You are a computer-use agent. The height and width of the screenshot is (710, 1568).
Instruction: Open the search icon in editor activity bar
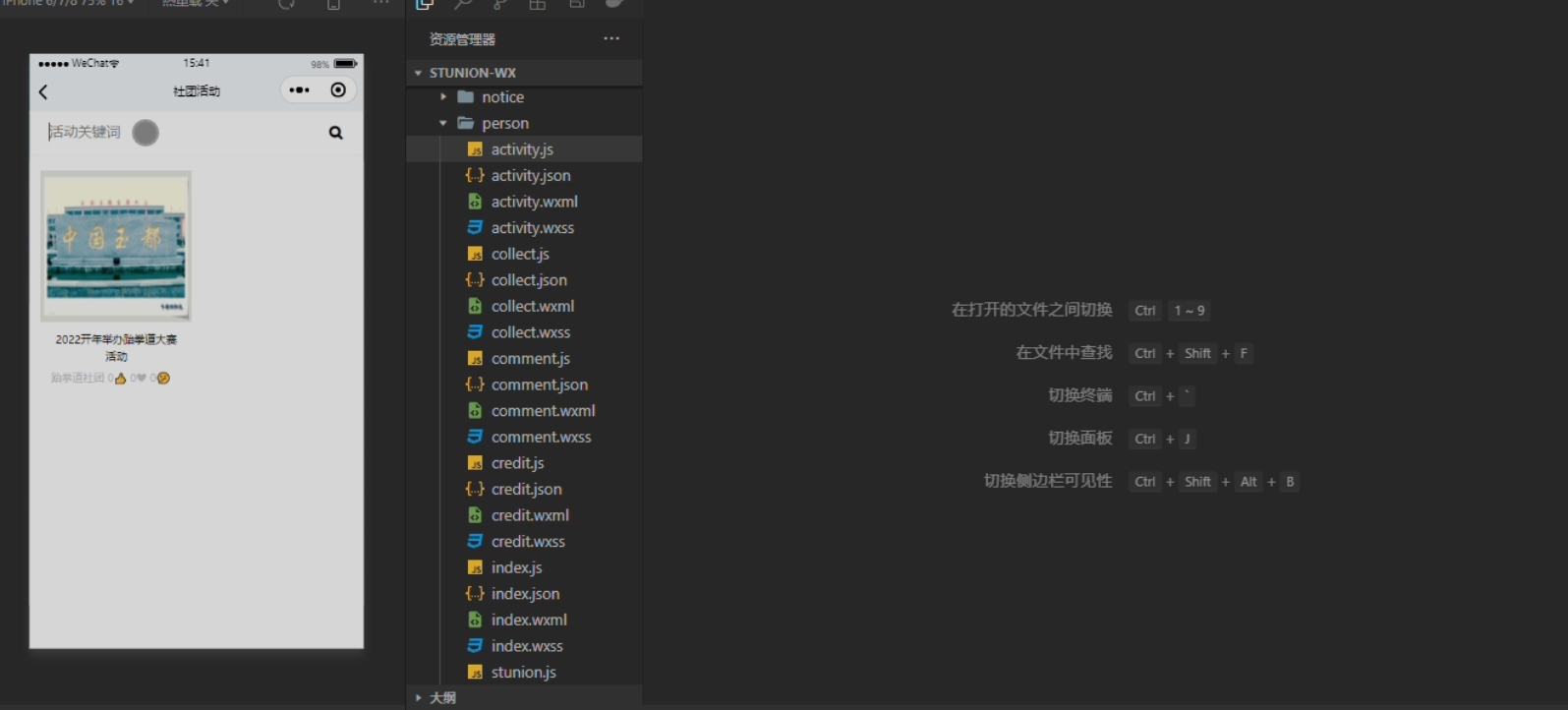tap(462, 4)
